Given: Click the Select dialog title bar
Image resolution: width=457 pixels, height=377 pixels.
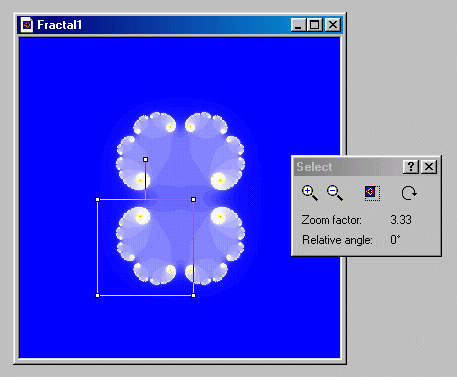Looking at the screenshot, I should click(348, 167).
